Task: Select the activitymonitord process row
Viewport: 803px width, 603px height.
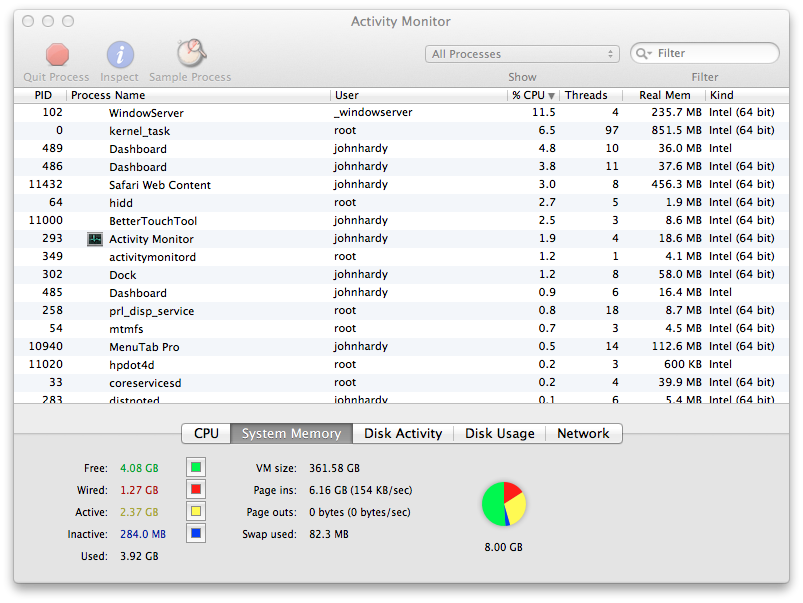Action: pyautogui.click(x=402, y=257)
